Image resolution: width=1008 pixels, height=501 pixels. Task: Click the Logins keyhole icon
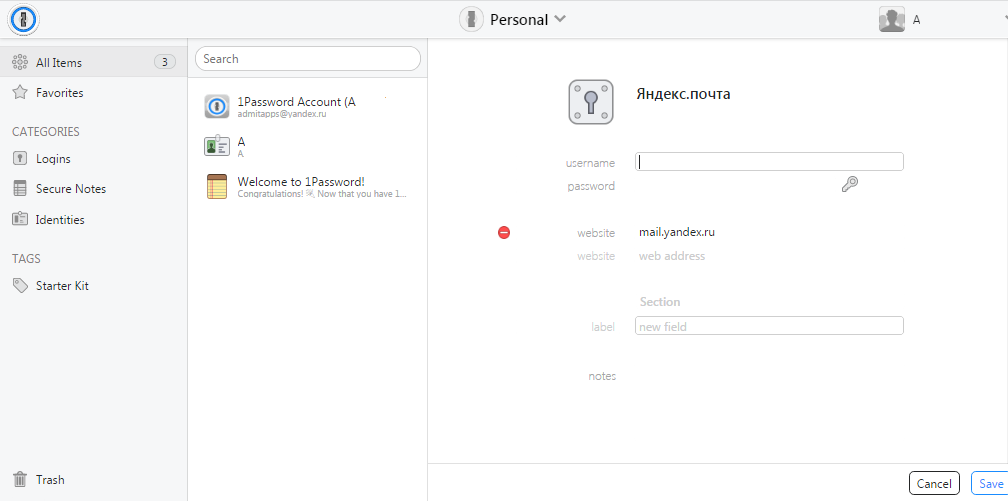tap(20, 158)
